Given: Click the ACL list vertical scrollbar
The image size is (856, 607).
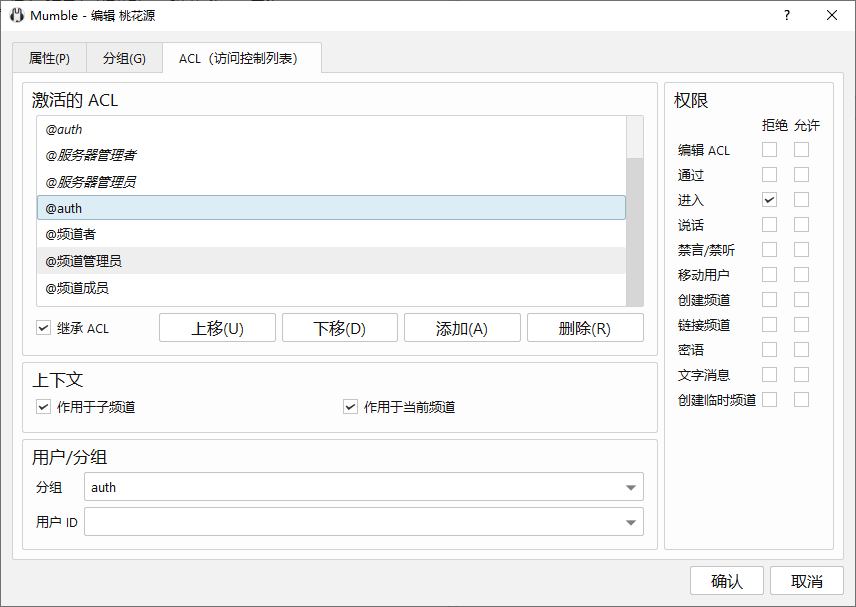Looking at the screenshot, I should [x=634, y=230].
